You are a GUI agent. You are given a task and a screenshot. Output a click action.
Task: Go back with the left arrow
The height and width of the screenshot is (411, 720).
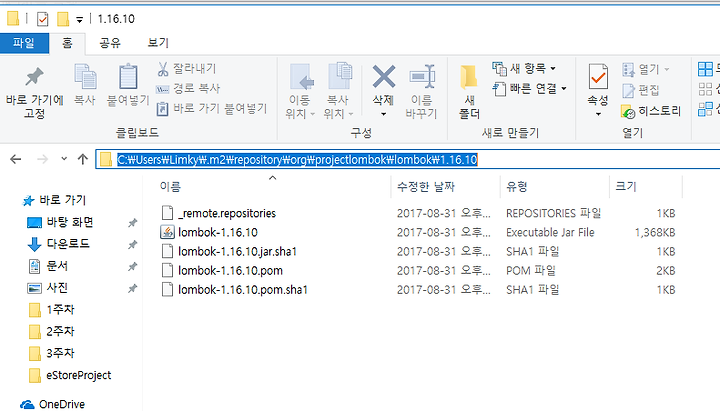coord(16,159)
